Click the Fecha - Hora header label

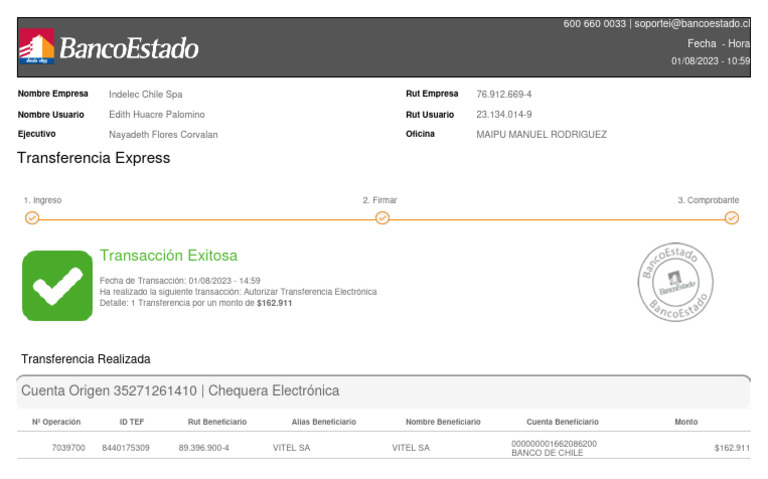point(718,44)
